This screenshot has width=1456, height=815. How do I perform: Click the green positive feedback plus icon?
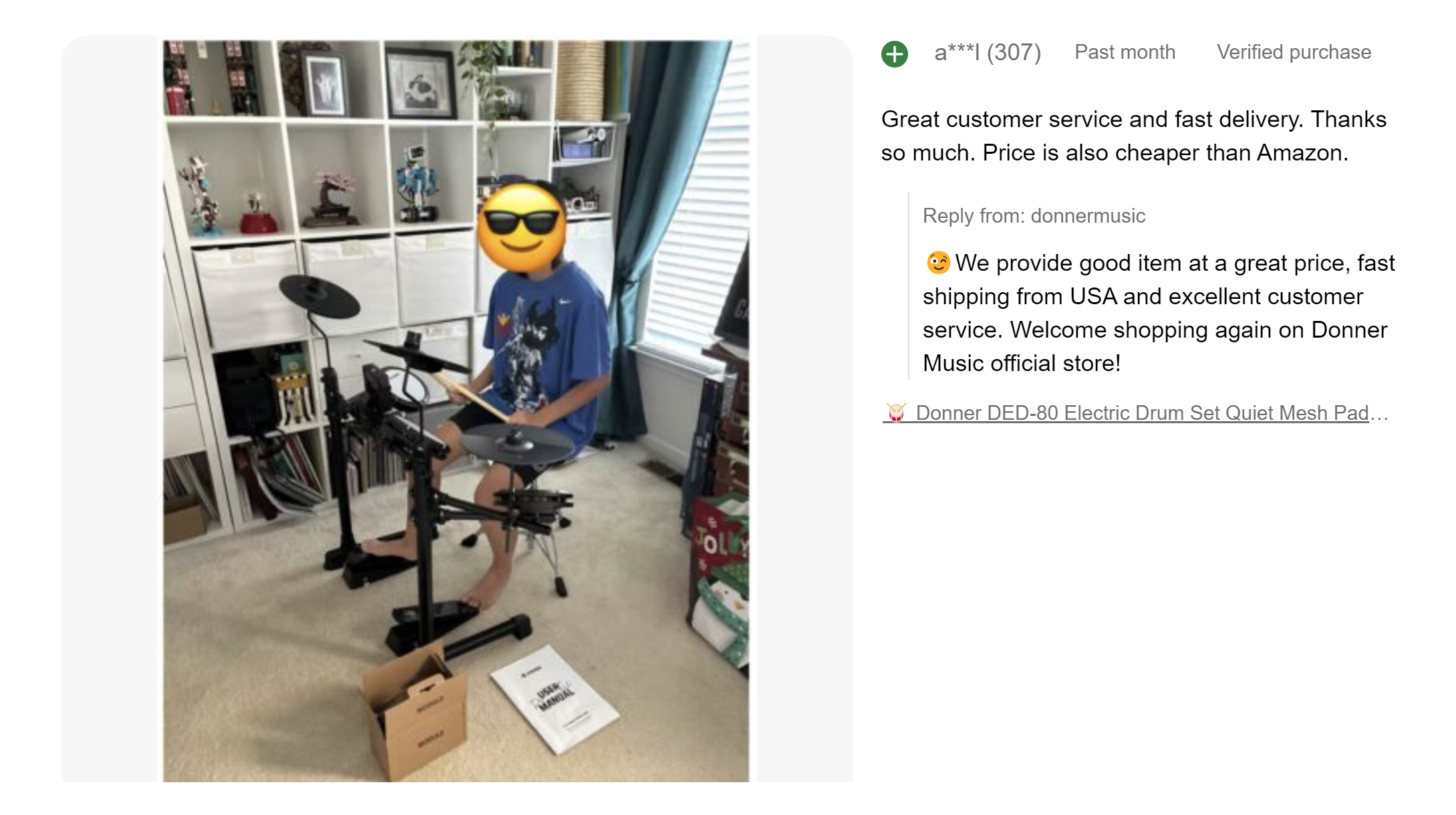(x=894, y=53)
